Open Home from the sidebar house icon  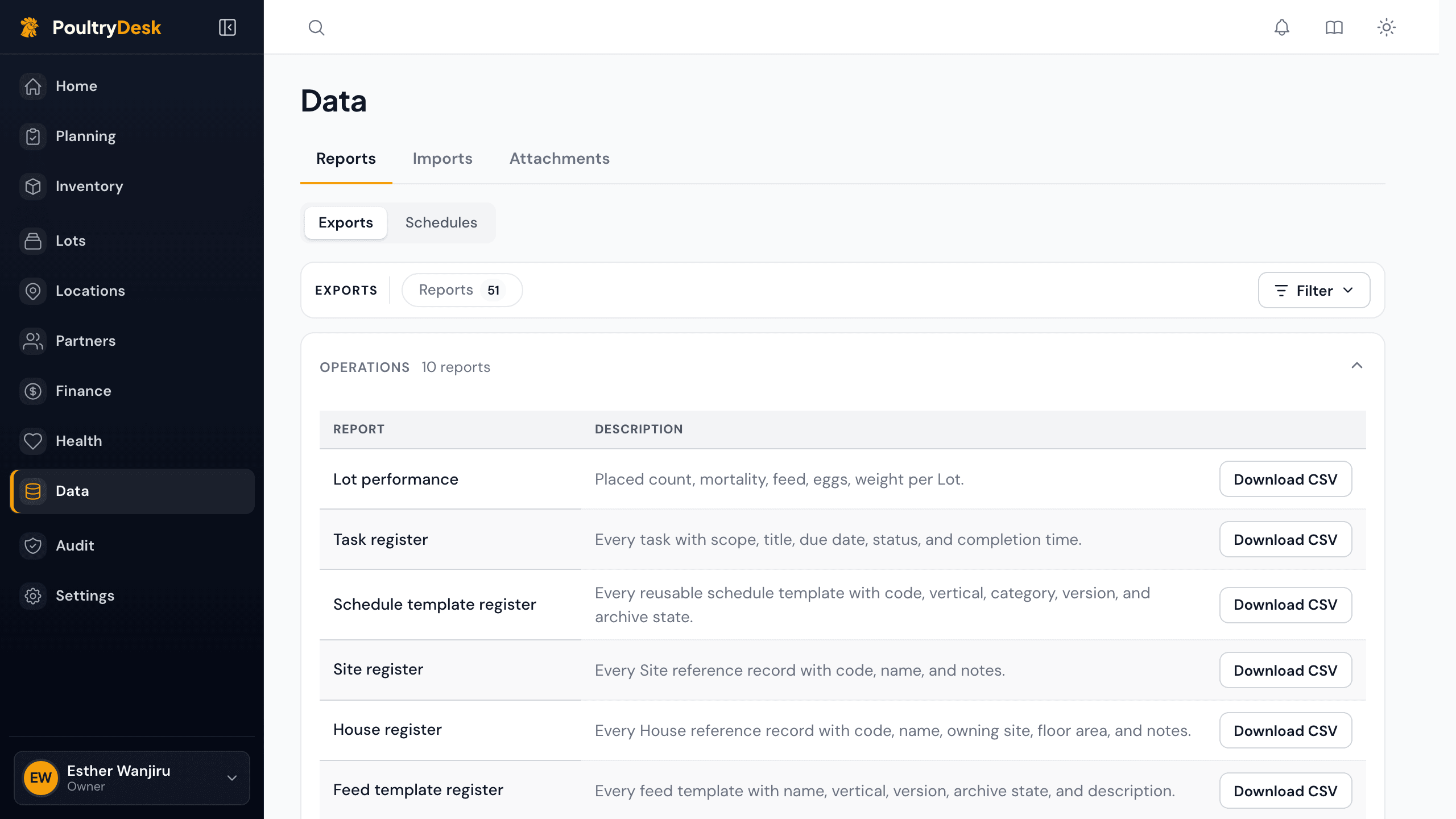point(33,86)
